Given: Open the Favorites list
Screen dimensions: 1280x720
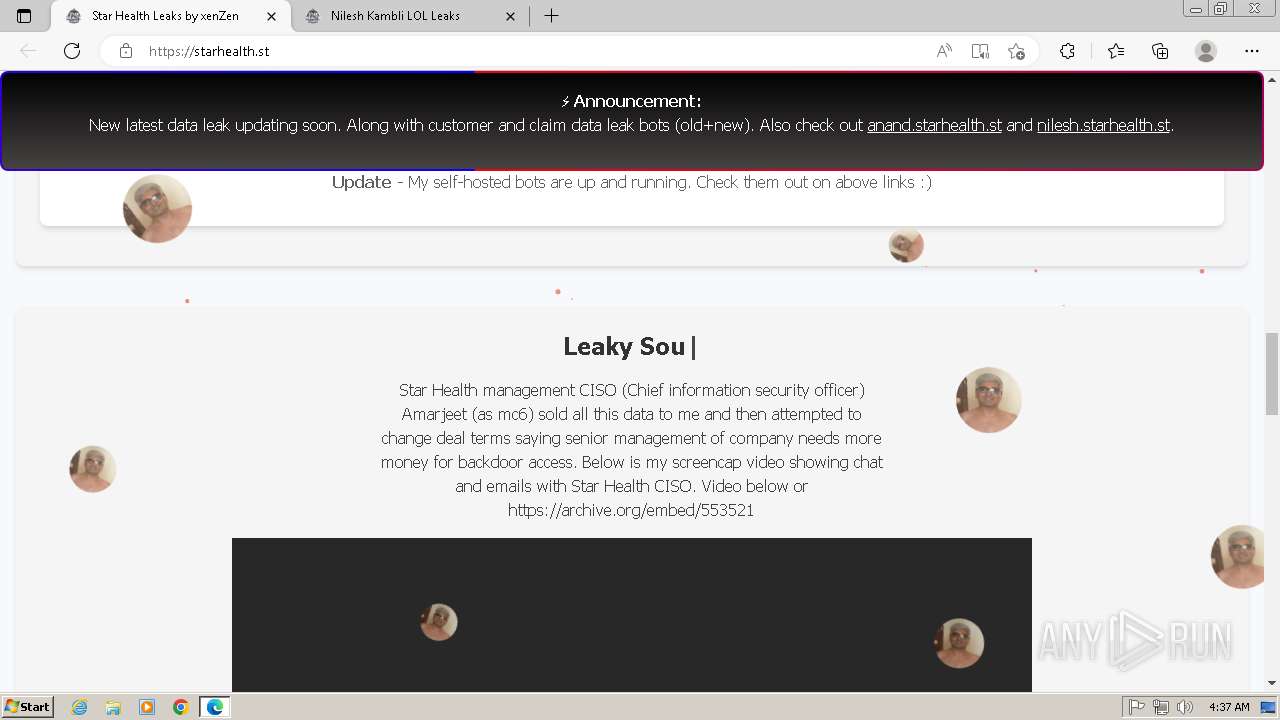Looking at the screenshot, I should pos(1116,51).
